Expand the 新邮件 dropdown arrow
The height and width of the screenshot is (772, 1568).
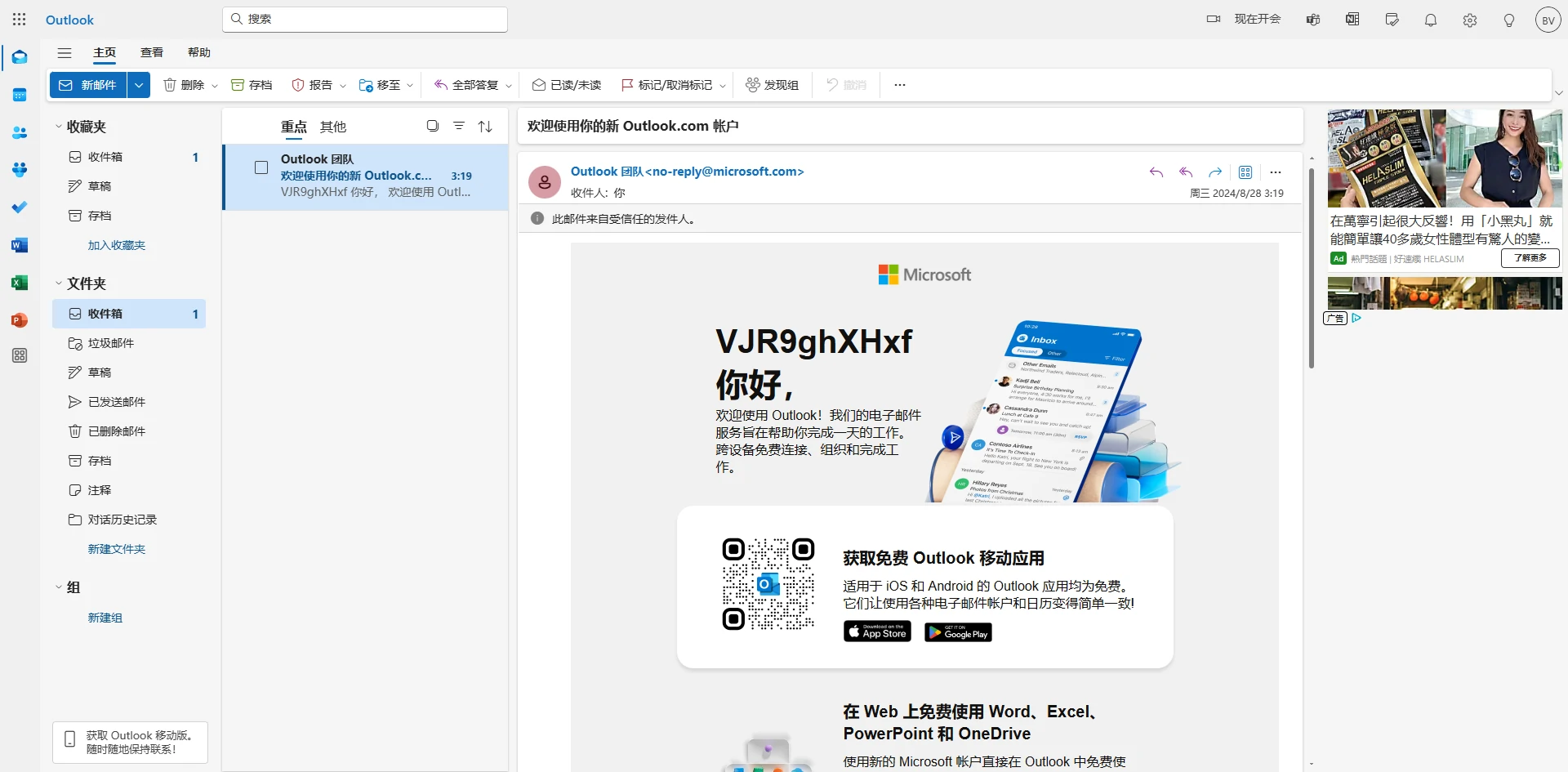[x=139, y=85]
